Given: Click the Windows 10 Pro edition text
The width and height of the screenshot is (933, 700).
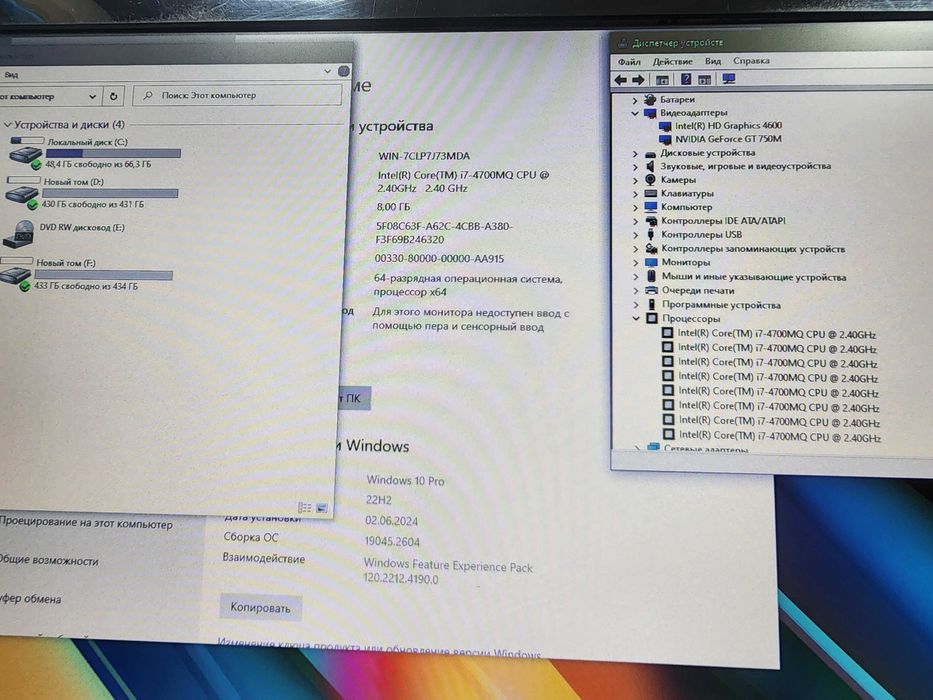Looking at the screenshot, I should click(405, 480).
